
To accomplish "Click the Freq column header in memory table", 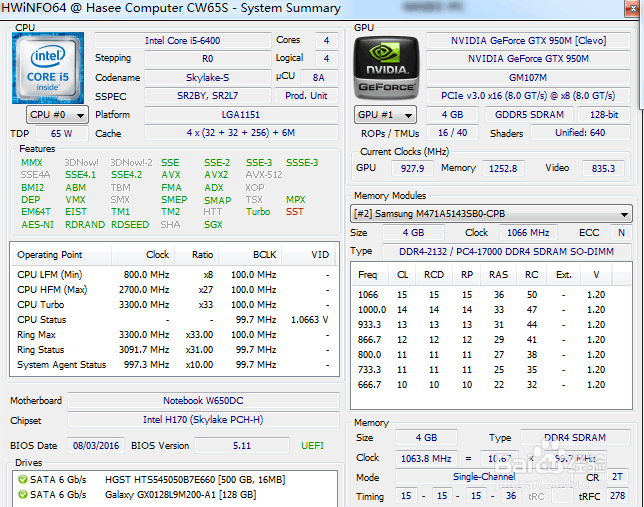I will (x=370, y=274).
